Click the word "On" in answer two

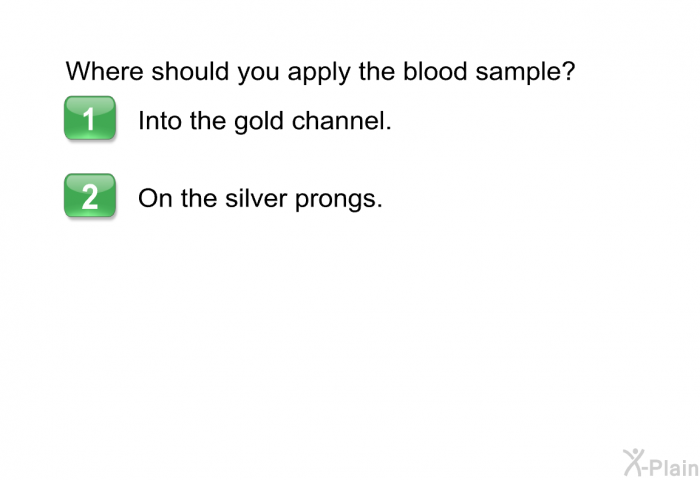[155, 198]
